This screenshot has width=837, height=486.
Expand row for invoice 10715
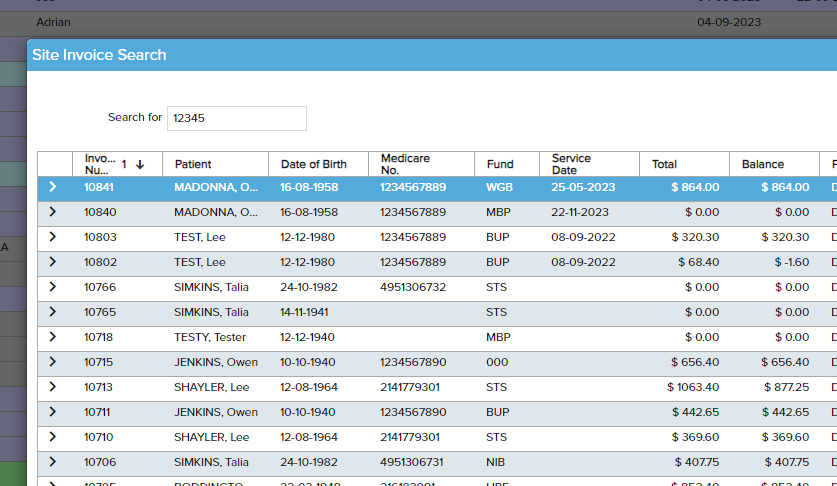[52, 362]
